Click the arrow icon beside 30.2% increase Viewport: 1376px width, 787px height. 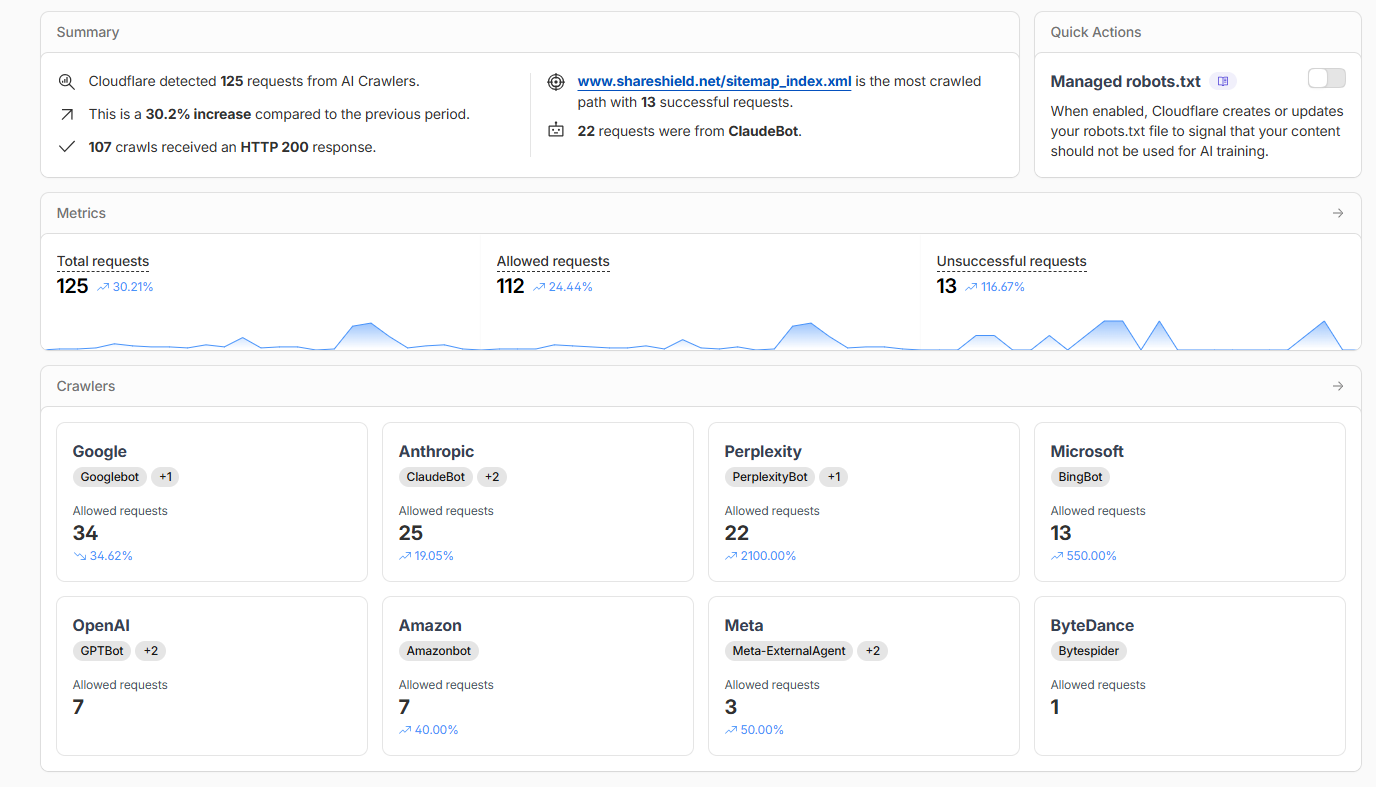(67, 115)
